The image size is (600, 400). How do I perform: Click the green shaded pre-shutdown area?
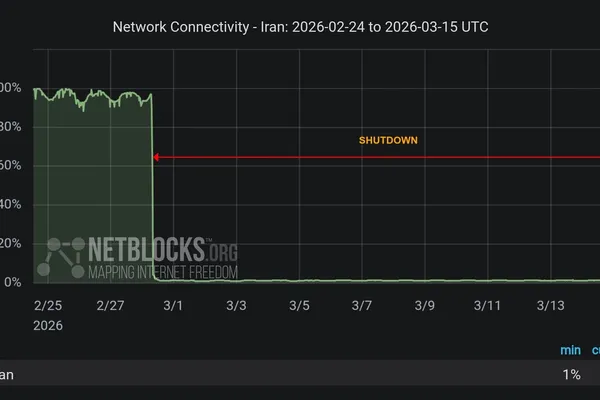pyautogui.click(x=92, y=190)
